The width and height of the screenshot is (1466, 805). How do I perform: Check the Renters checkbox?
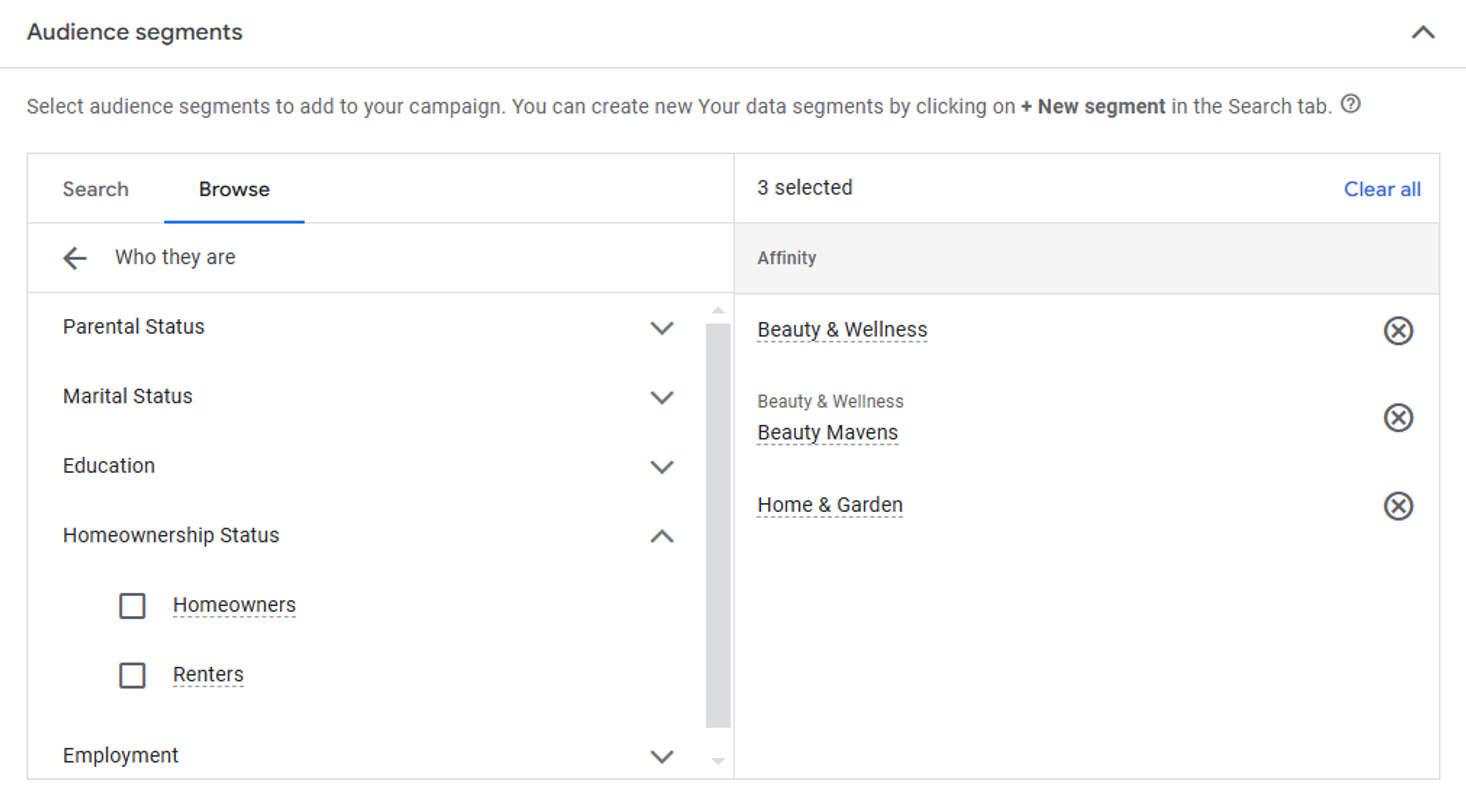pyautogui.click(x=132, y=676)
